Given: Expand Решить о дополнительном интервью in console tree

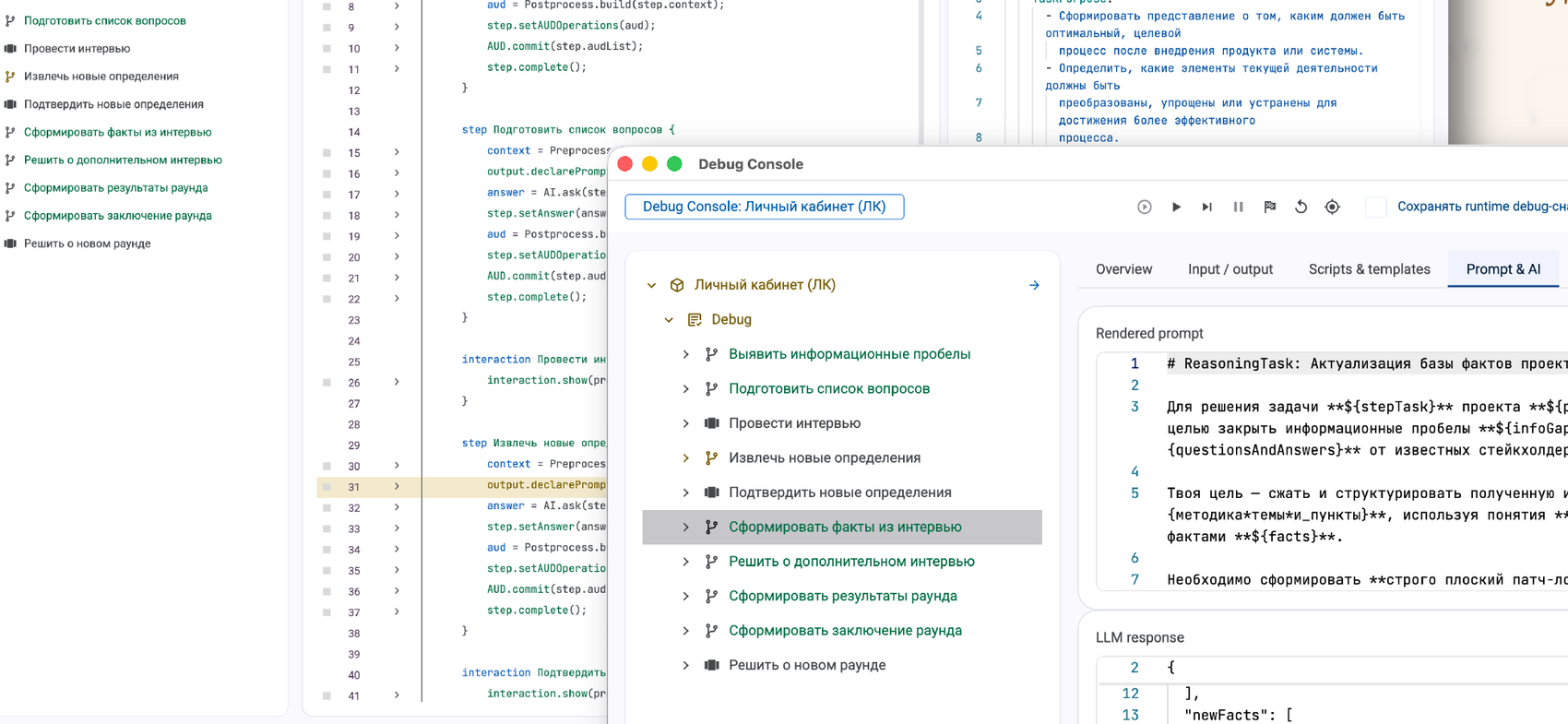Looking at the screenshot, I should point(685,562).
